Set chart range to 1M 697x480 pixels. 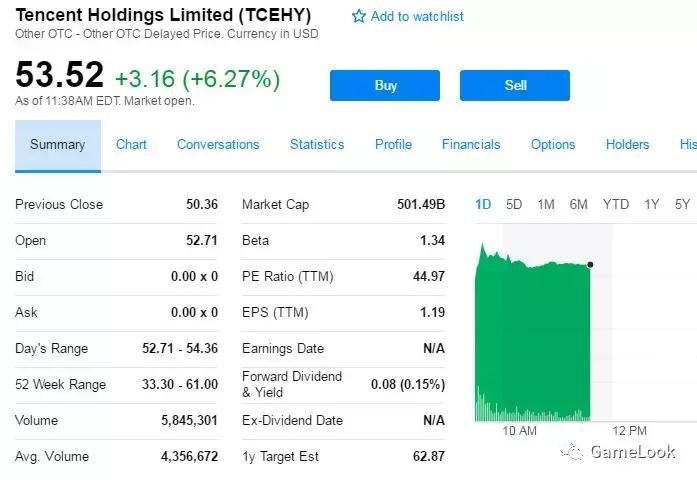[x=546, y=205]
